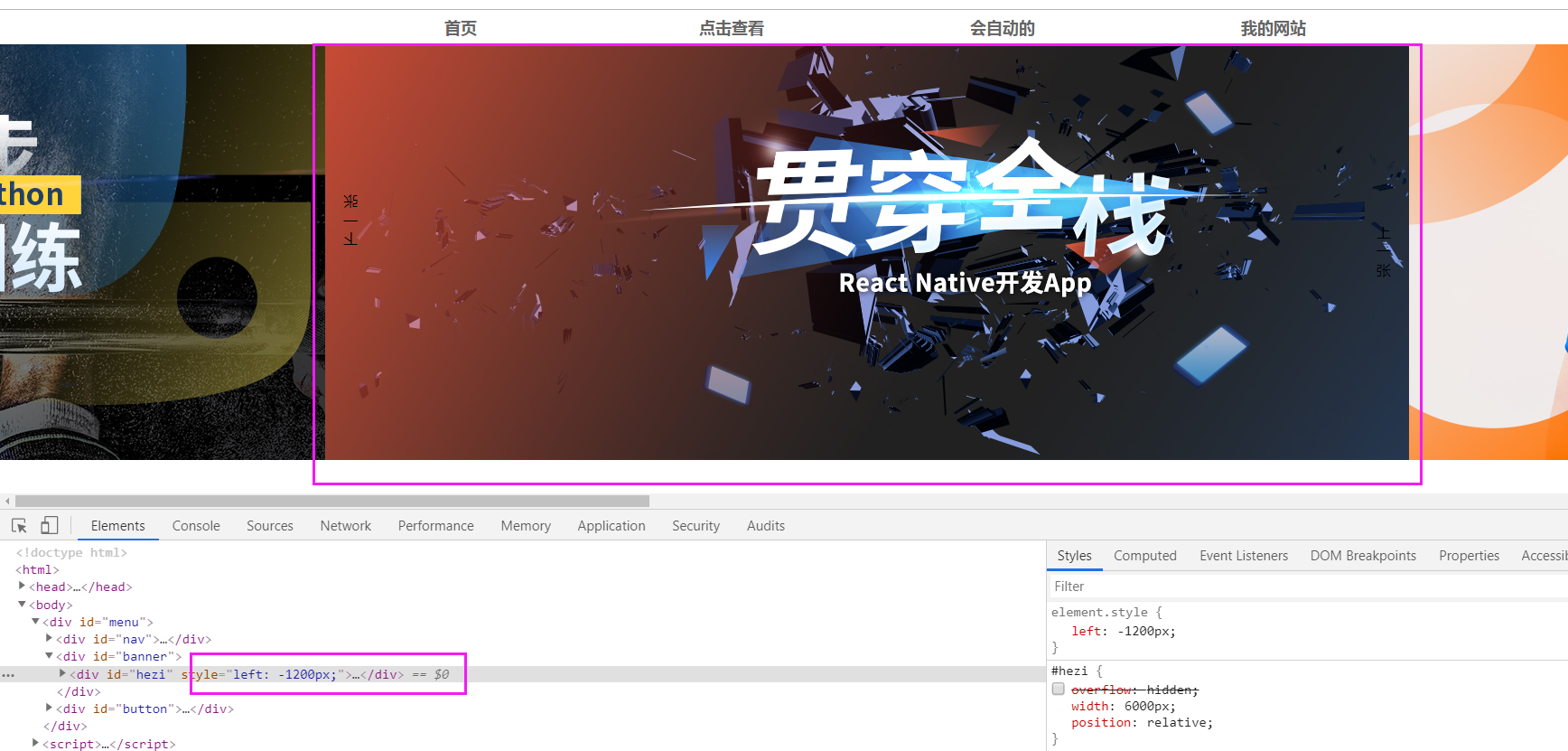Switch to the Elements tab

tap(117, 526)
